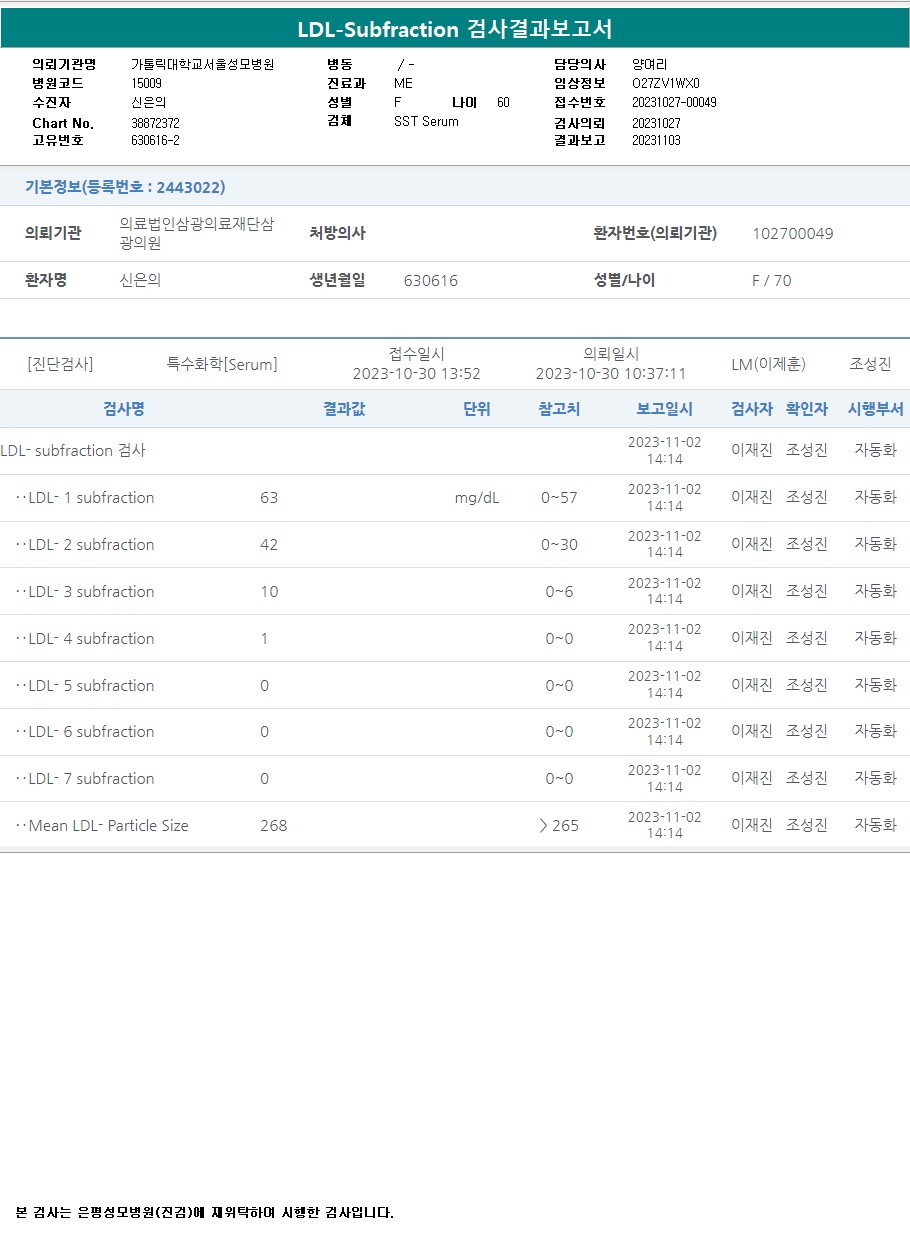Click the patient number 102700049
The image size is (910, 1241).
pyautogui.click(x=792, y=234)
